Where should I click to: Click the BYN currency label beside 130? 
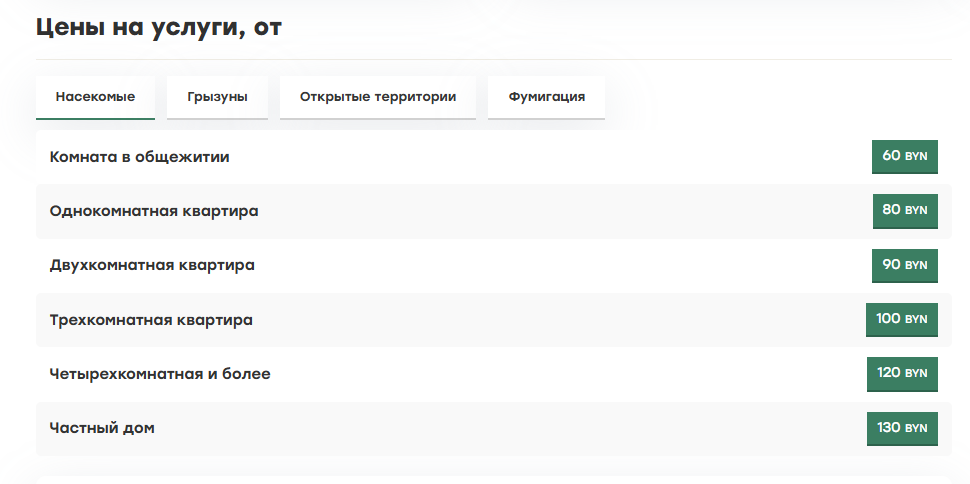click(916, 428)
